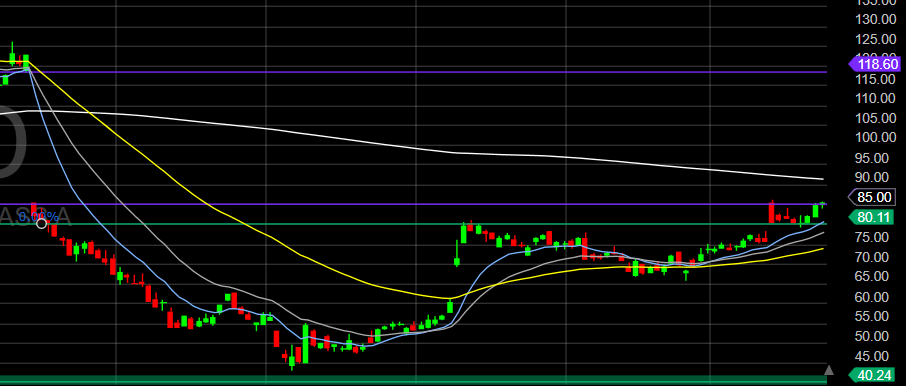Click the 130.00 axis value
Image resolution: width=906 pixels, height=386 pixels.
[875, 19]
